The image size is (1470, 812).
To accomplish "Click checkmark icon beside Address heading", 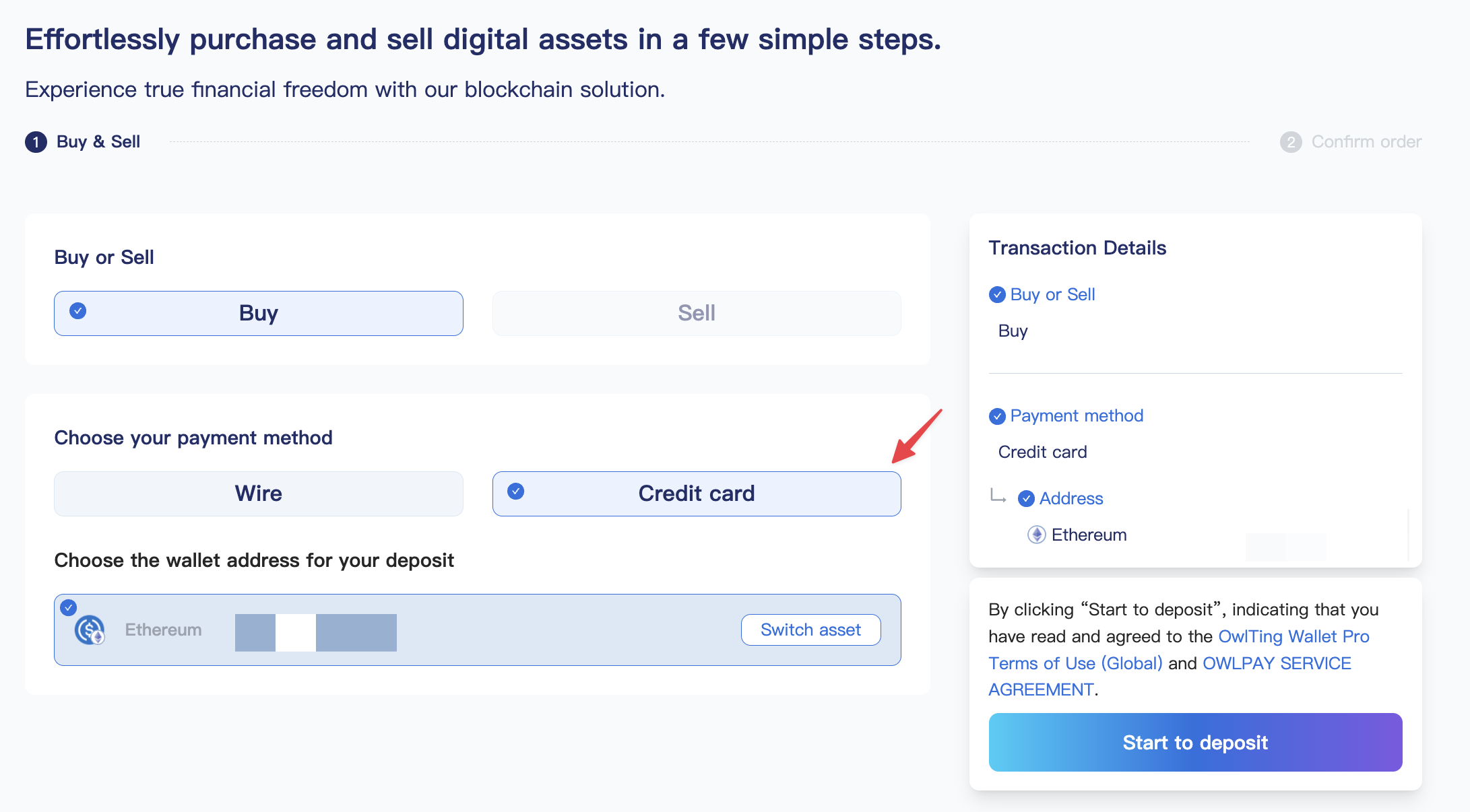I will coord(1026,499).
